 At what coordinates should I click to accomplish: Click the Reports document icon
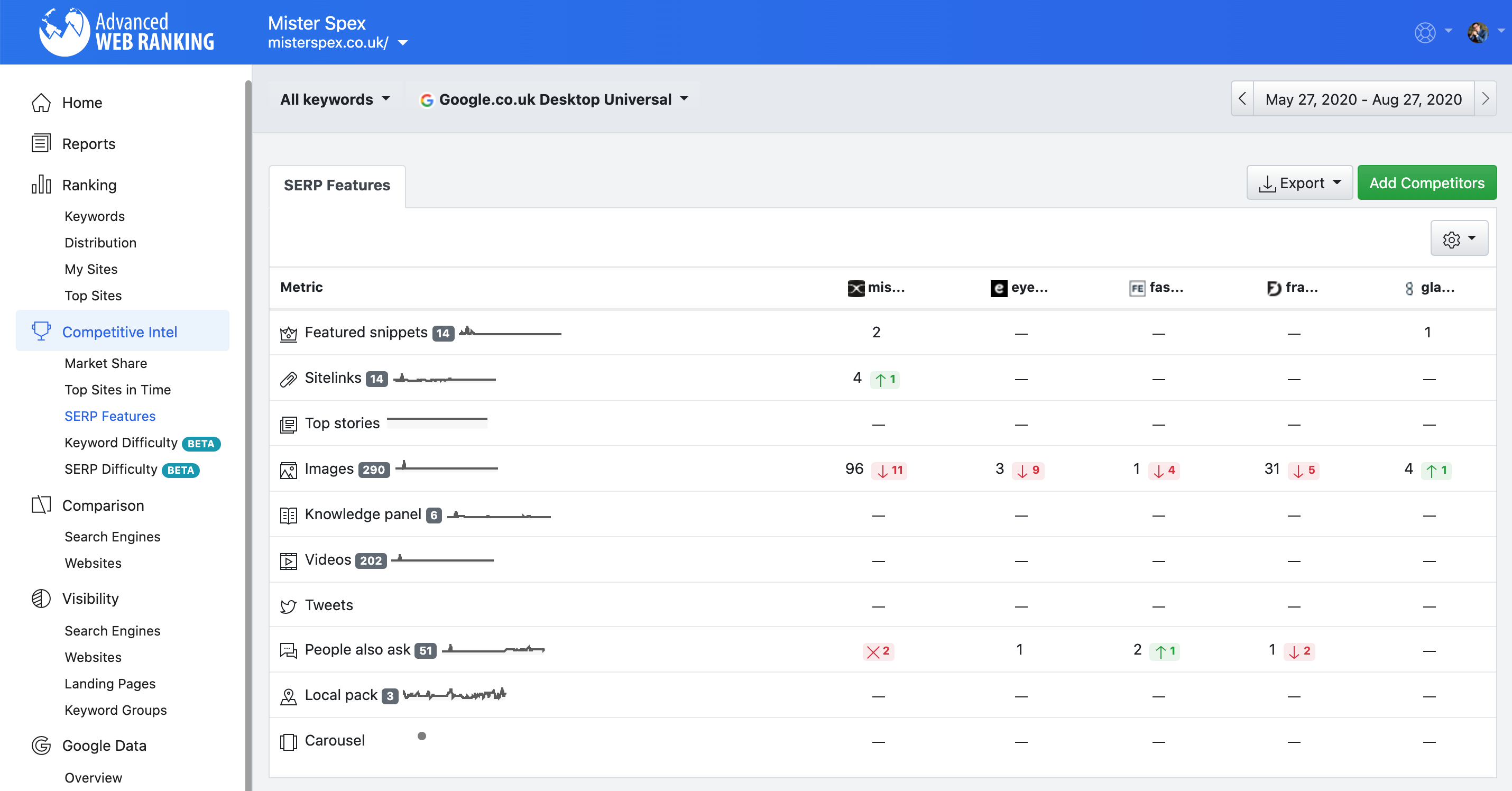pyautogui.click(x=41, y=143)
